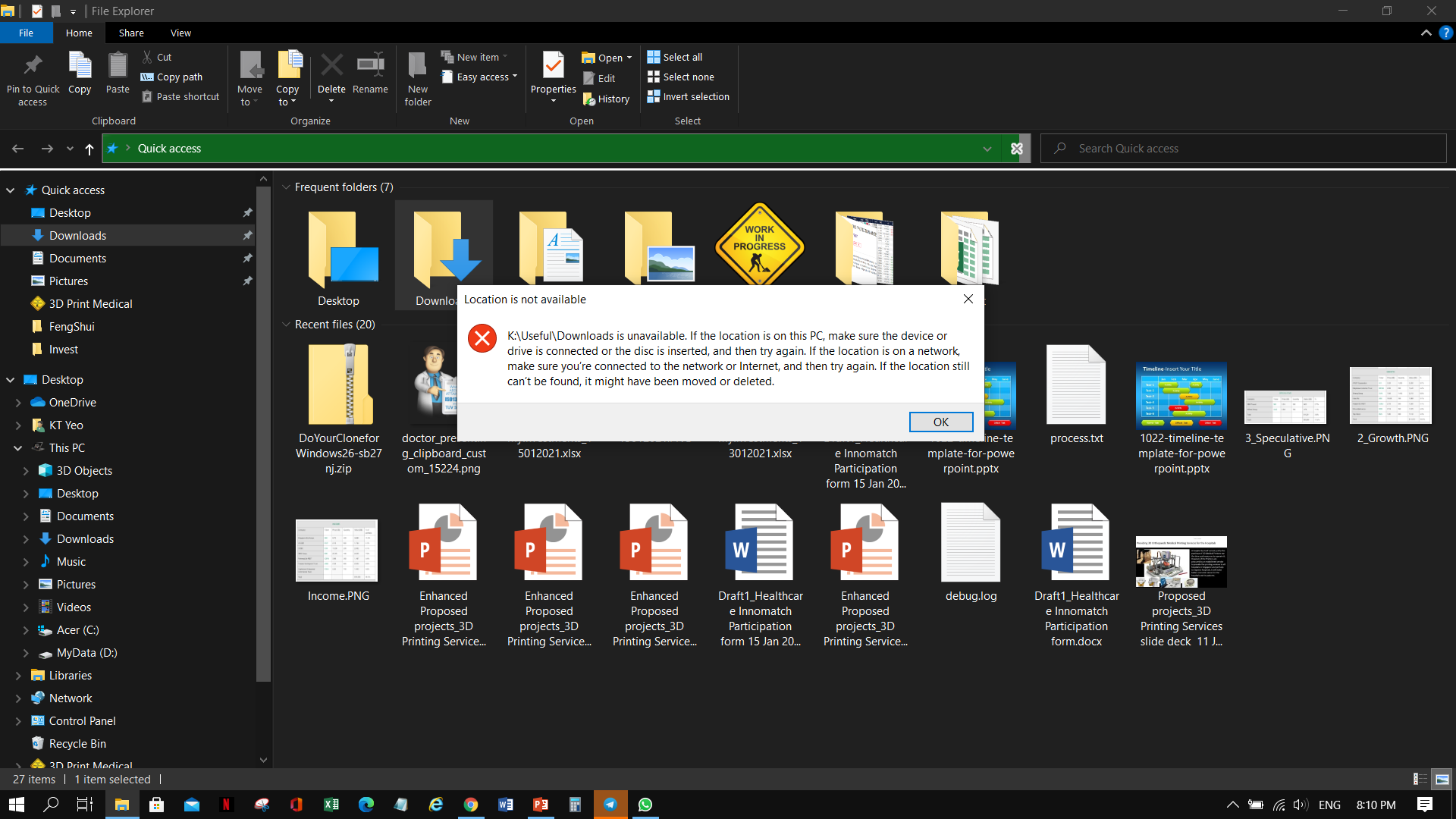
Task: Go up one folder level
Action: click(x=89, y=149)
